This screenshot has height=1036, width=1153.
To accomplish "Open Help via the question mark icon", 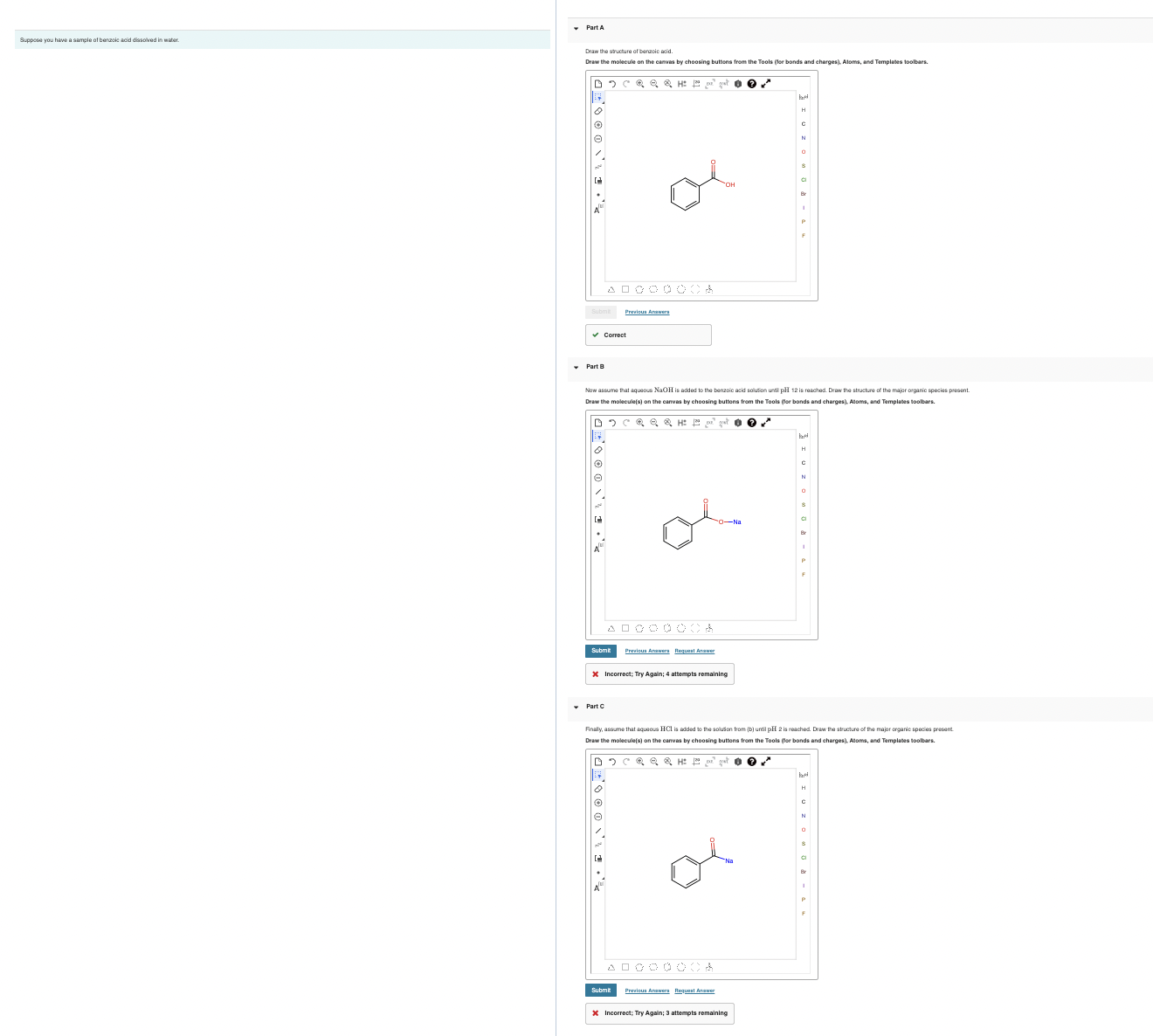I will pyautogui.click(x=751, y=84).
